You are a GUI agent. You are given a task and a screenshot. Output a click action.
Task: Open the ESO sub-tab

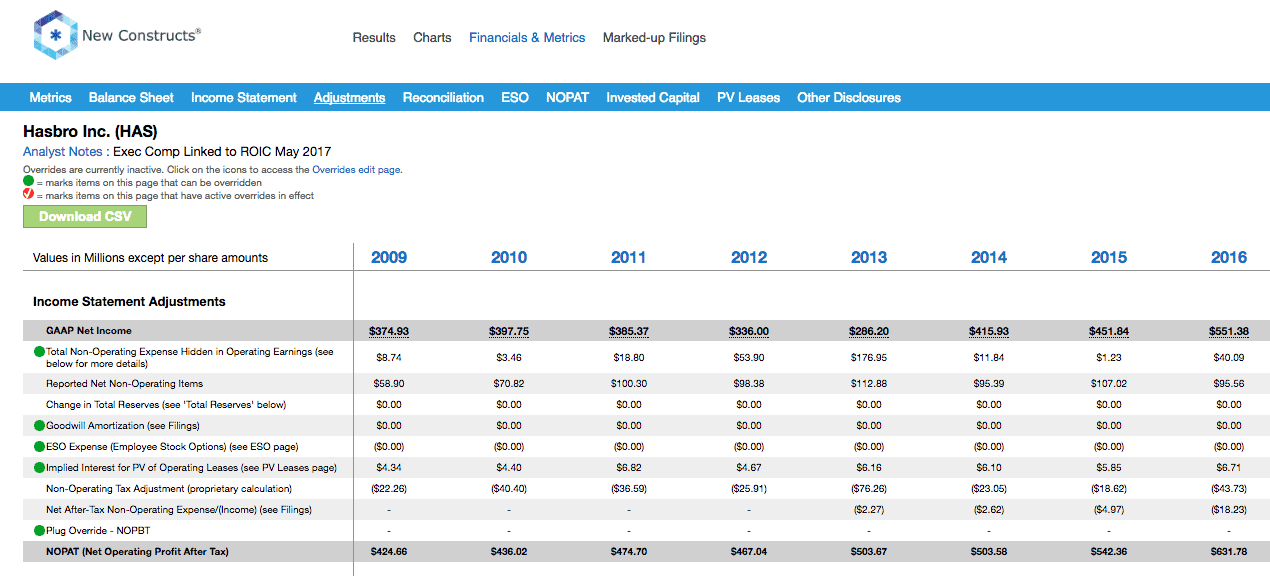tap(515, 98)
